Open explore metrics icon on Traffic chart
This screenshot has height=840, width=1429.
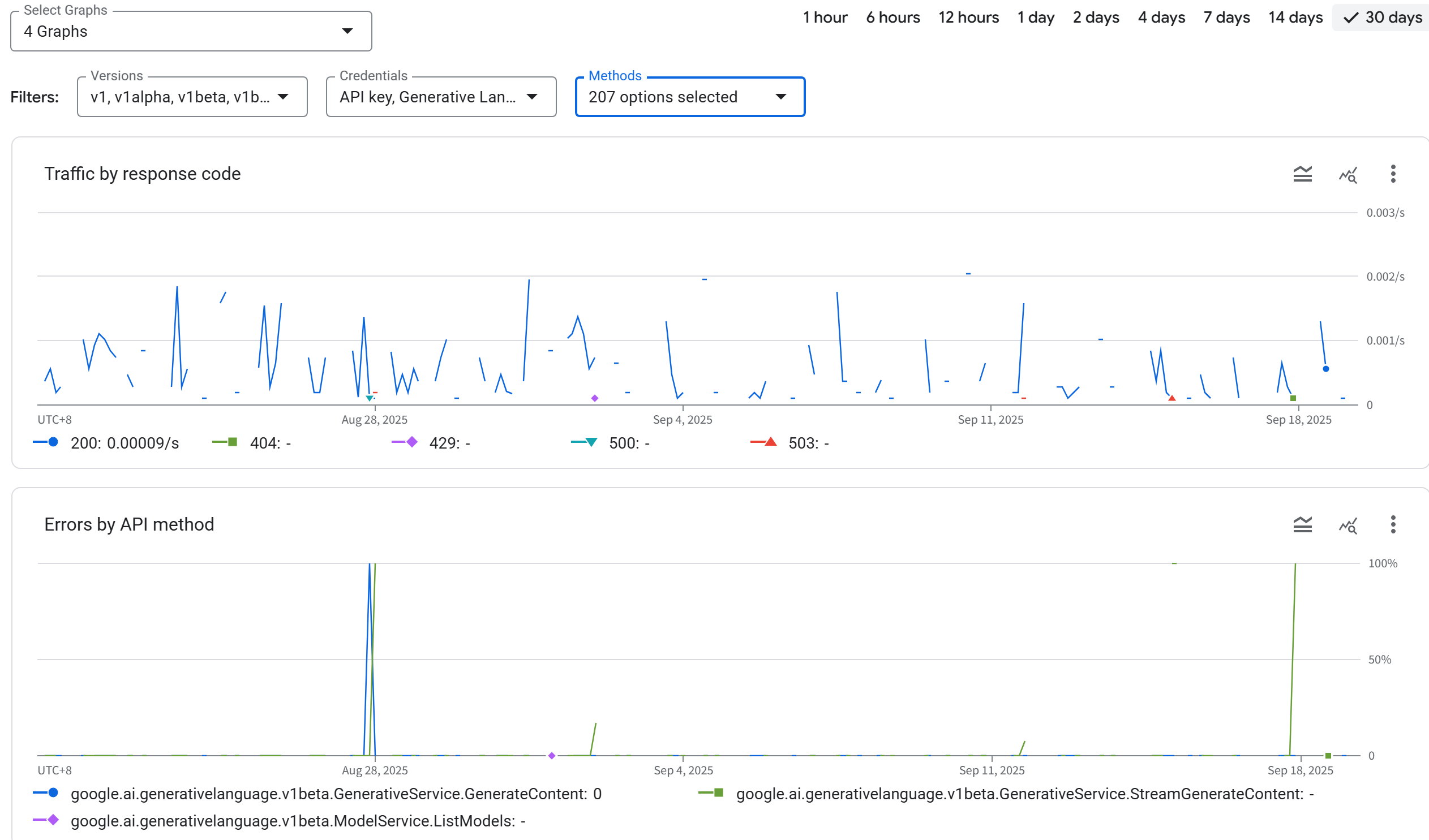1348,175
